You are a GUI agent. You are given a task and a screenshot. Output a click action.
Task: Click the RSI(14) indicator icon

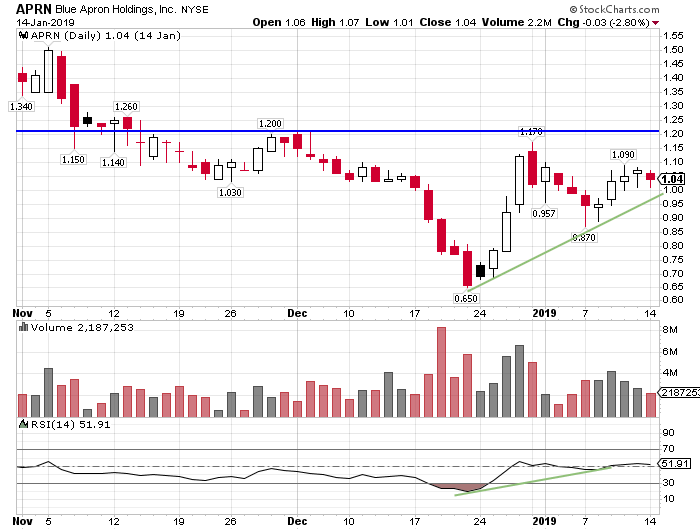click(x=24, y=424)
